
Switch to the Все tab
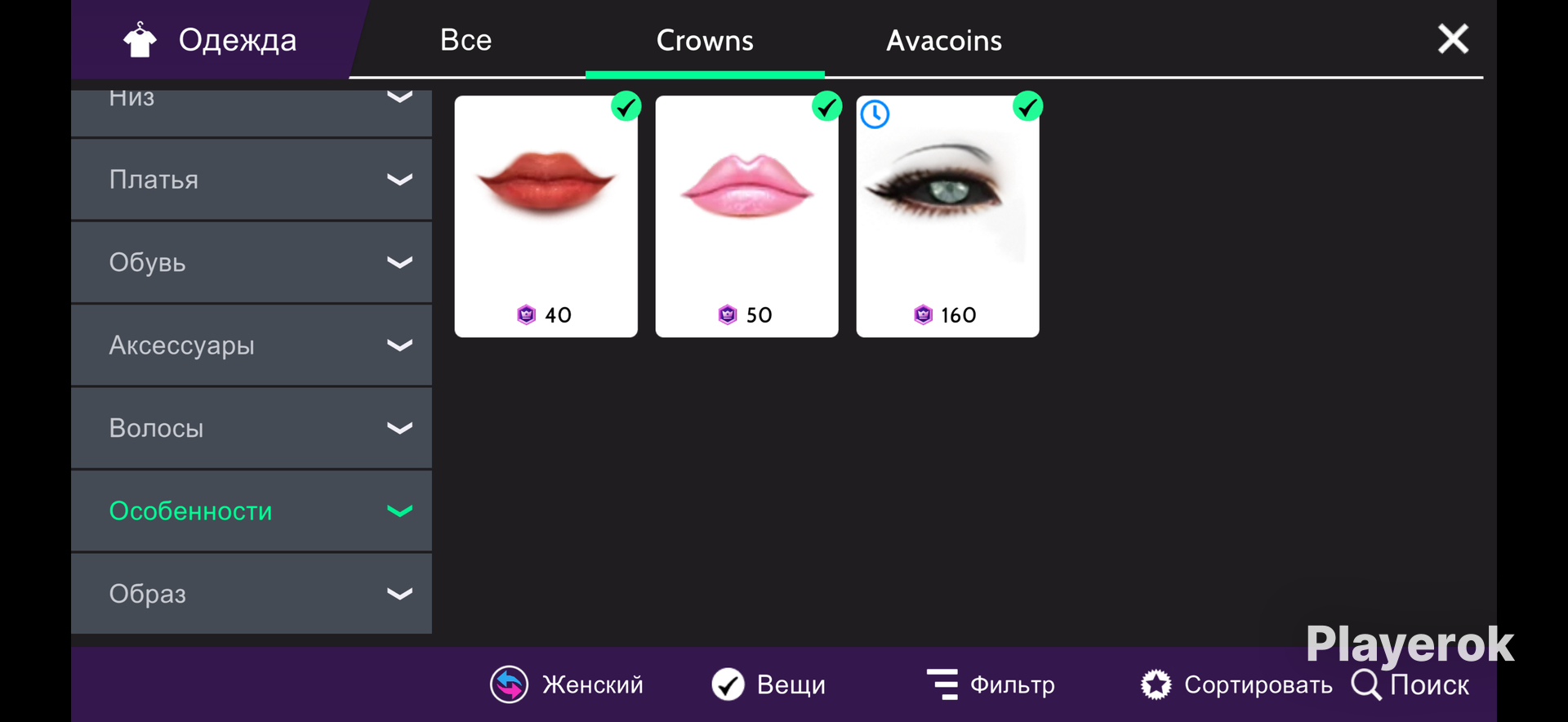coord(466,40)
